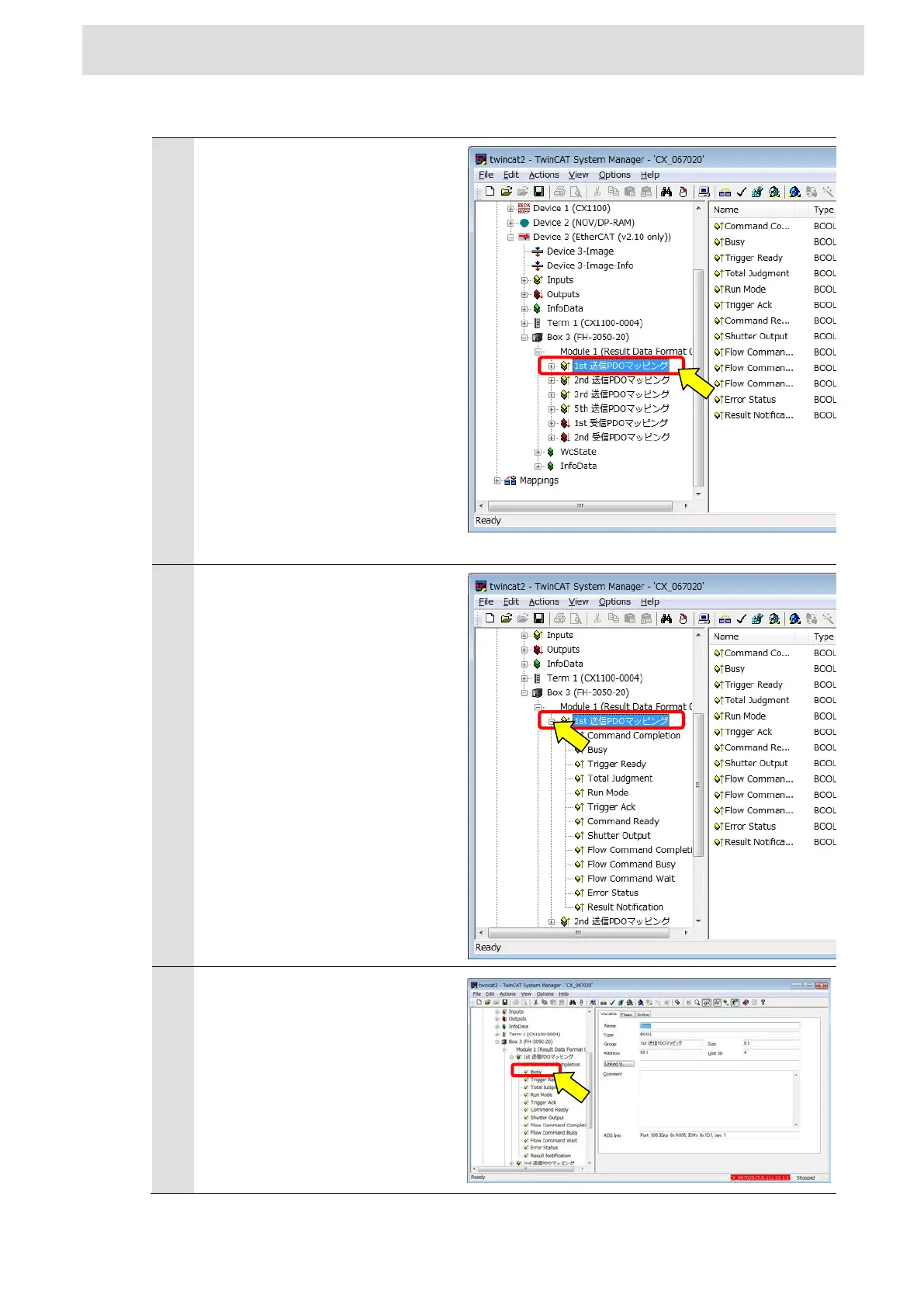Image resolution: width=924 pixels, height=1307 pixels.
Task: Click Save floppy icon in middle screenshot toolbar
Action: coord(538,619)
